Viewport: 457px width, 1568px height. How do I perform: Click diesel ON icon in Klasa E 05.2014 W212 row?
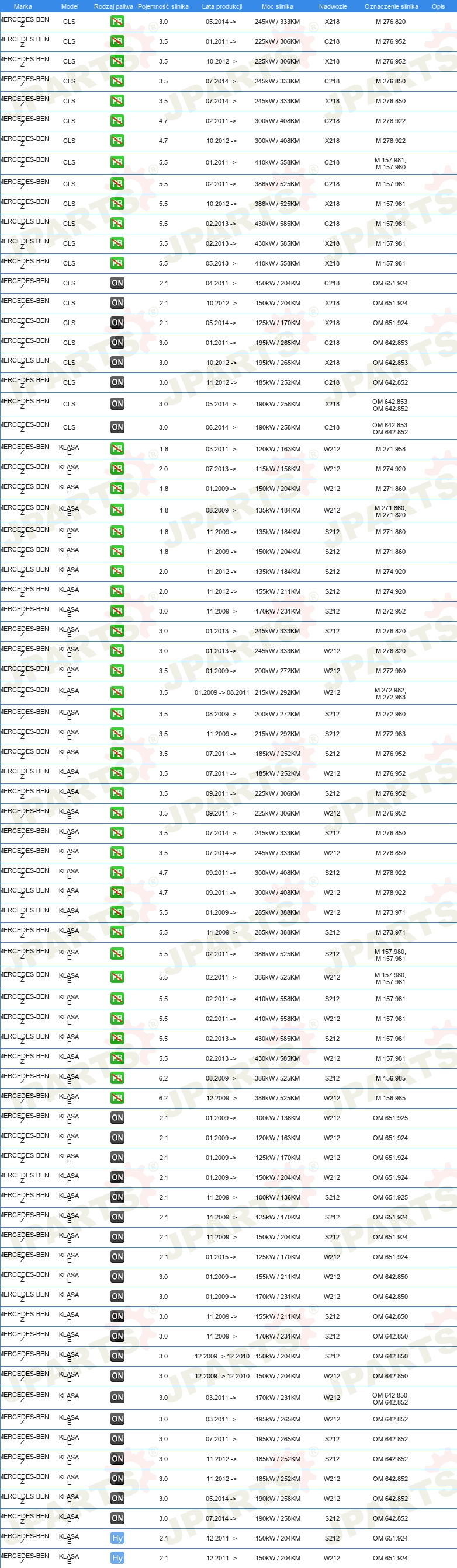pos(117,1499)
